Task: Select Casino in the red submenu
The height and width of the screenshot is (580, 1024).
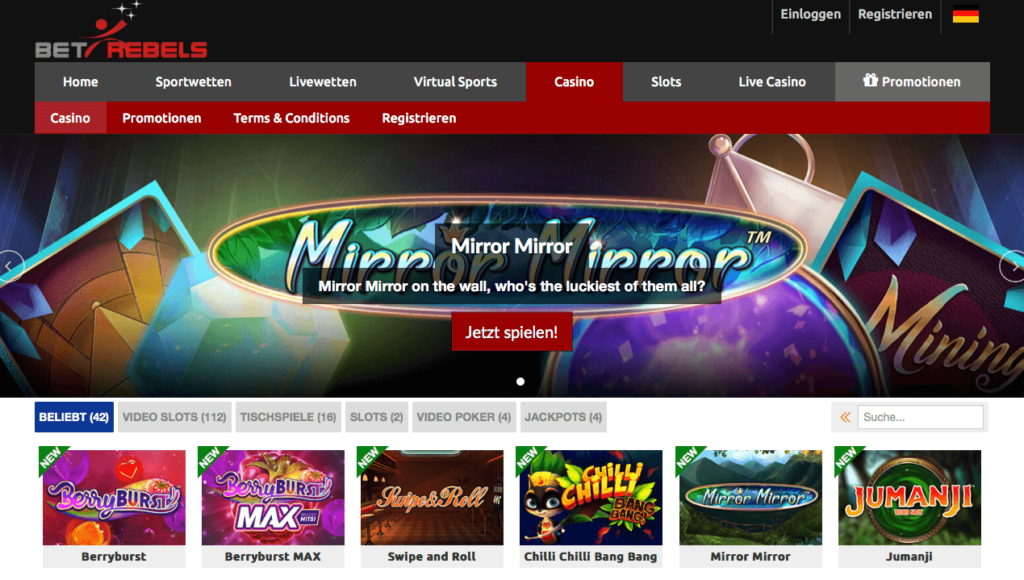Action: point(70,118)
